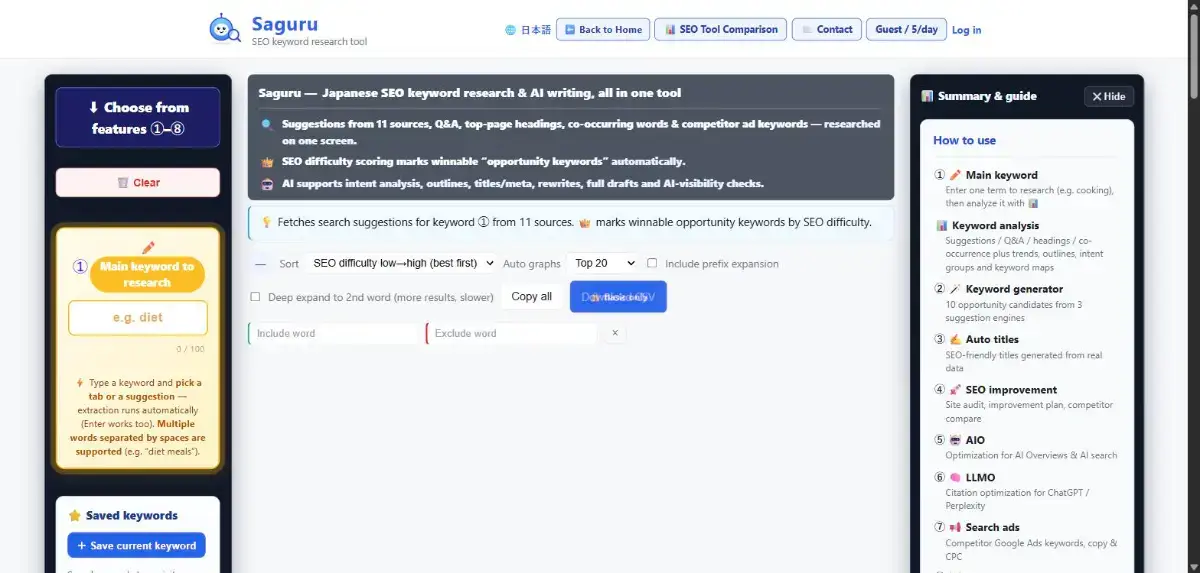Screen dimensions: 1200x573
Task: Click the How to use heading
Action: tap(964, 141)
